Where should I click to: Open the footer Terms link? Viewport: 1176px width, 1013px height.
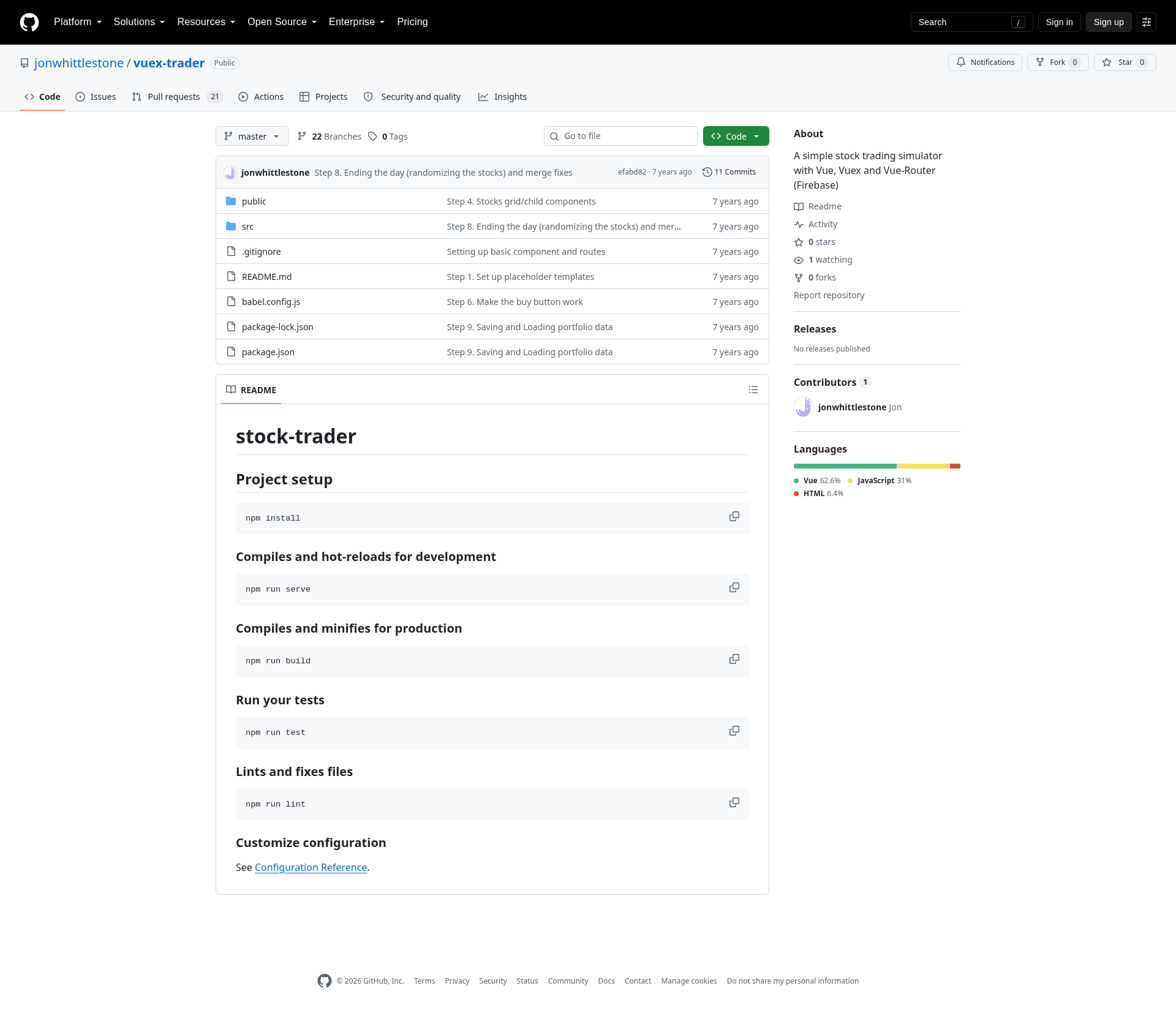tap(424, 981)
